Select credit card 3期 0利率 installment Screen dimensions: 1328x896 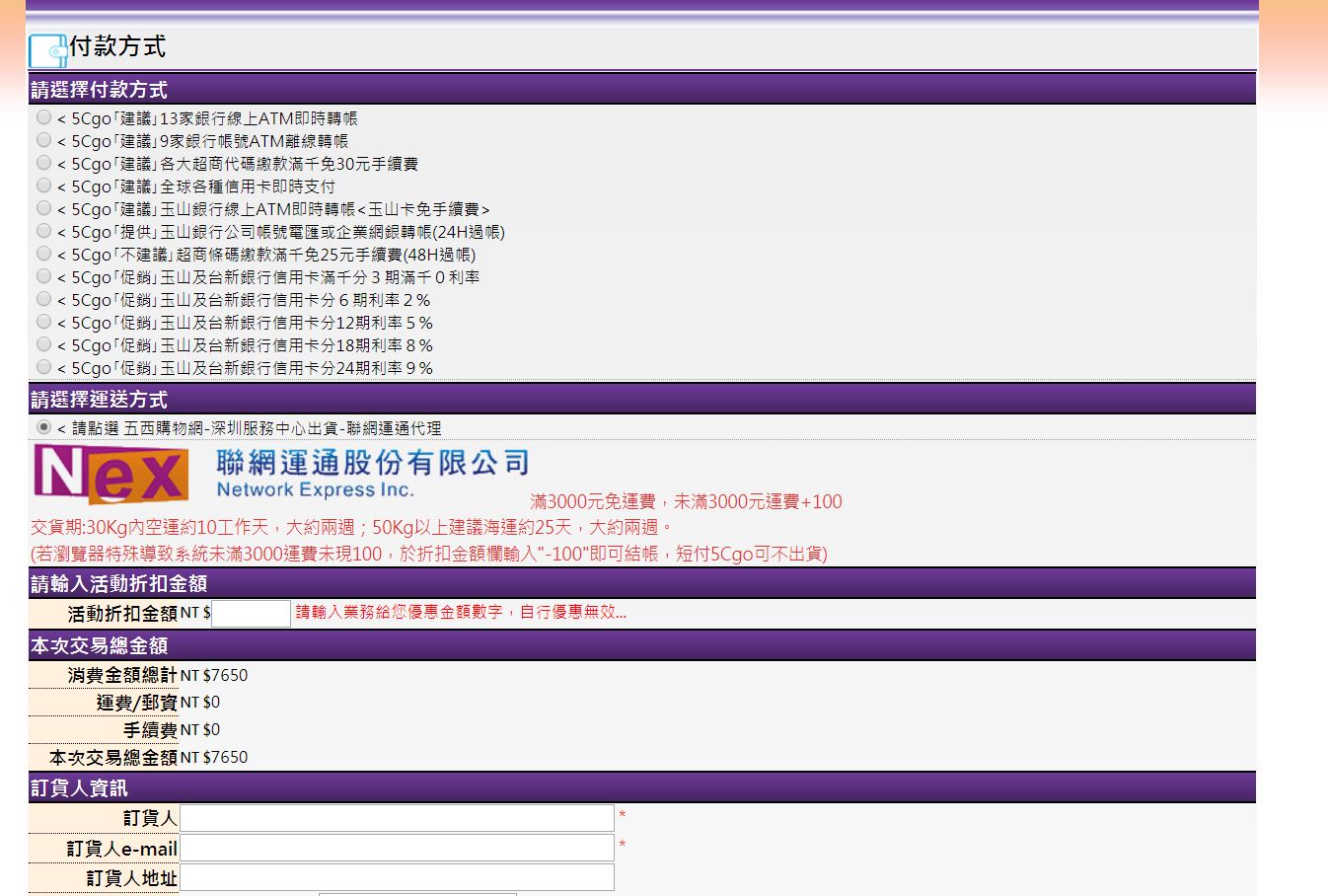click(x=43, y=276)
